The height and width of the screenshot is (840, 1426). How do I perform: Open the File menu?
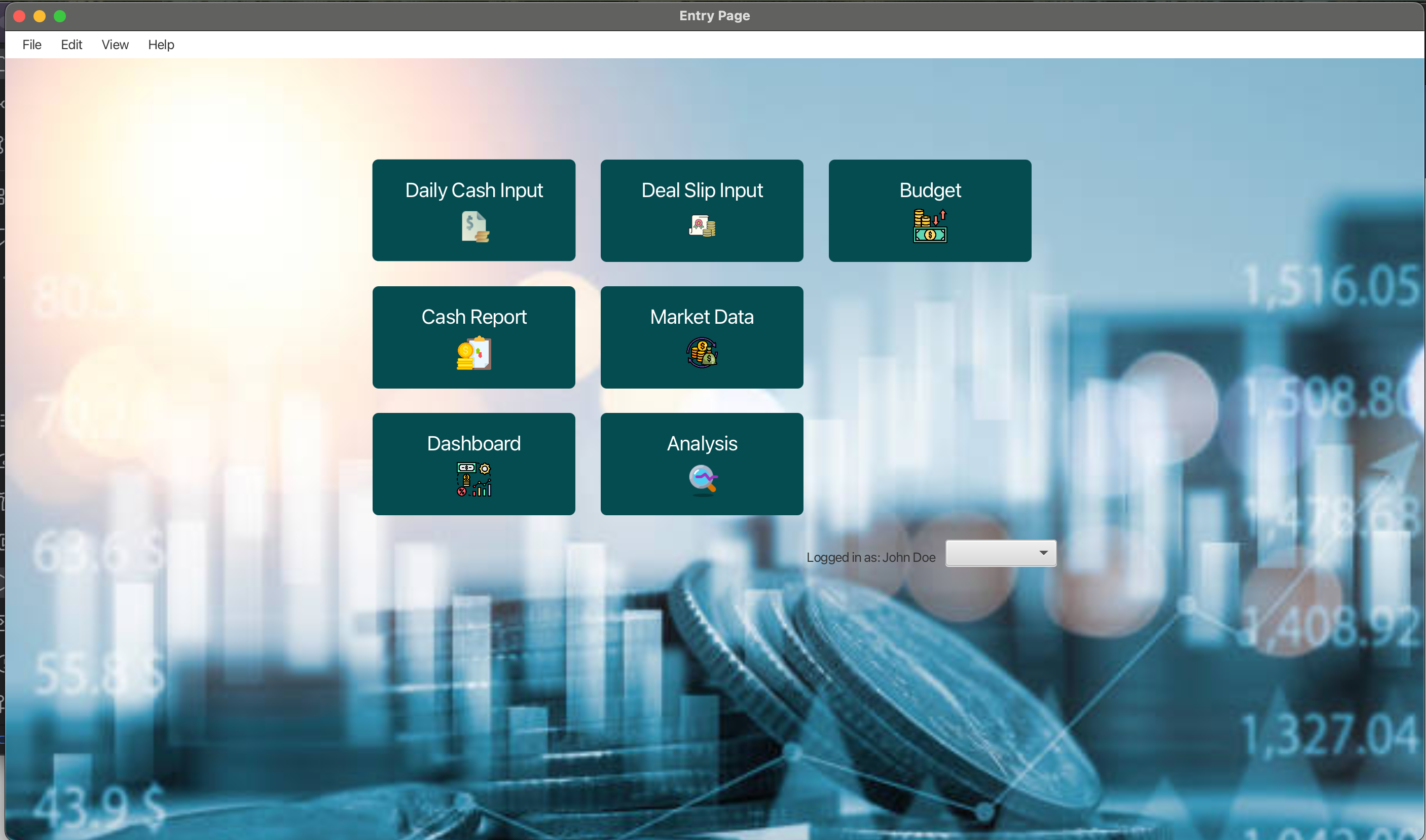coord(32,45)
